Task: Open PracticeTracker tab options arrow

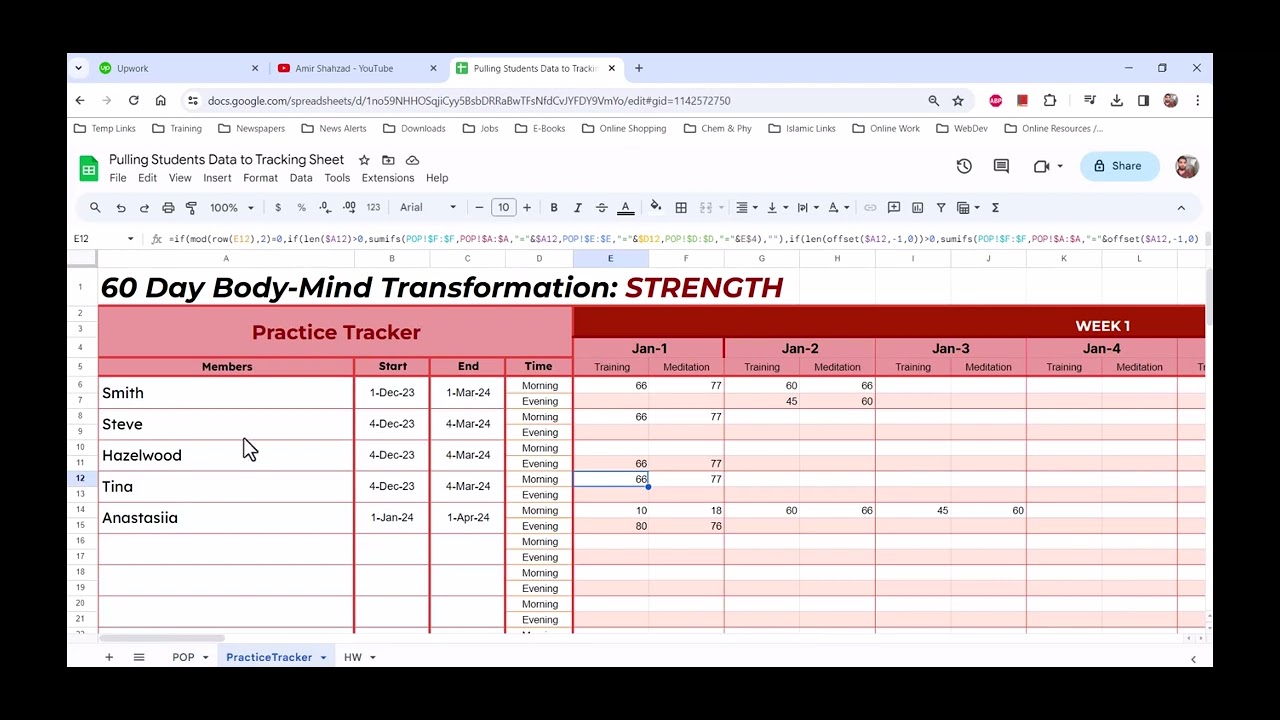Action: pyautogui.click(x=323, y=657)
